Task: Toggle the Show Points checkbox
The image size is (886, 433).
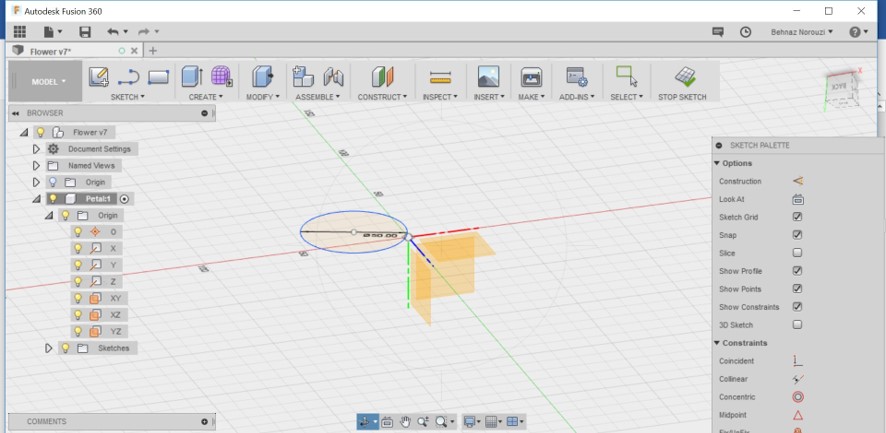Action: [797, 289]
